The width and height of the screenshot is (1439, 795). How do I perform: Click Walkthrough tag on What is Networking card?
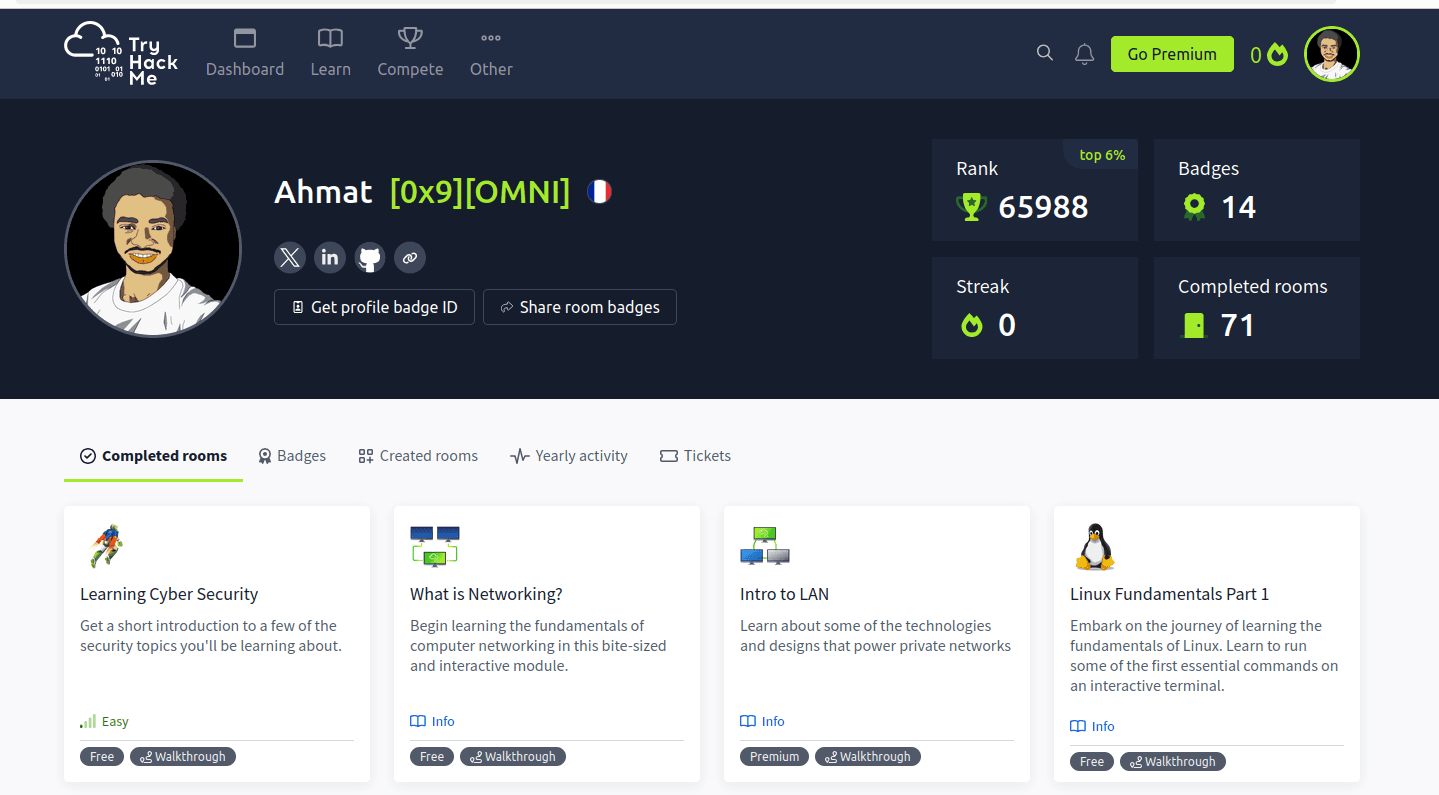[x=513, y=757]
